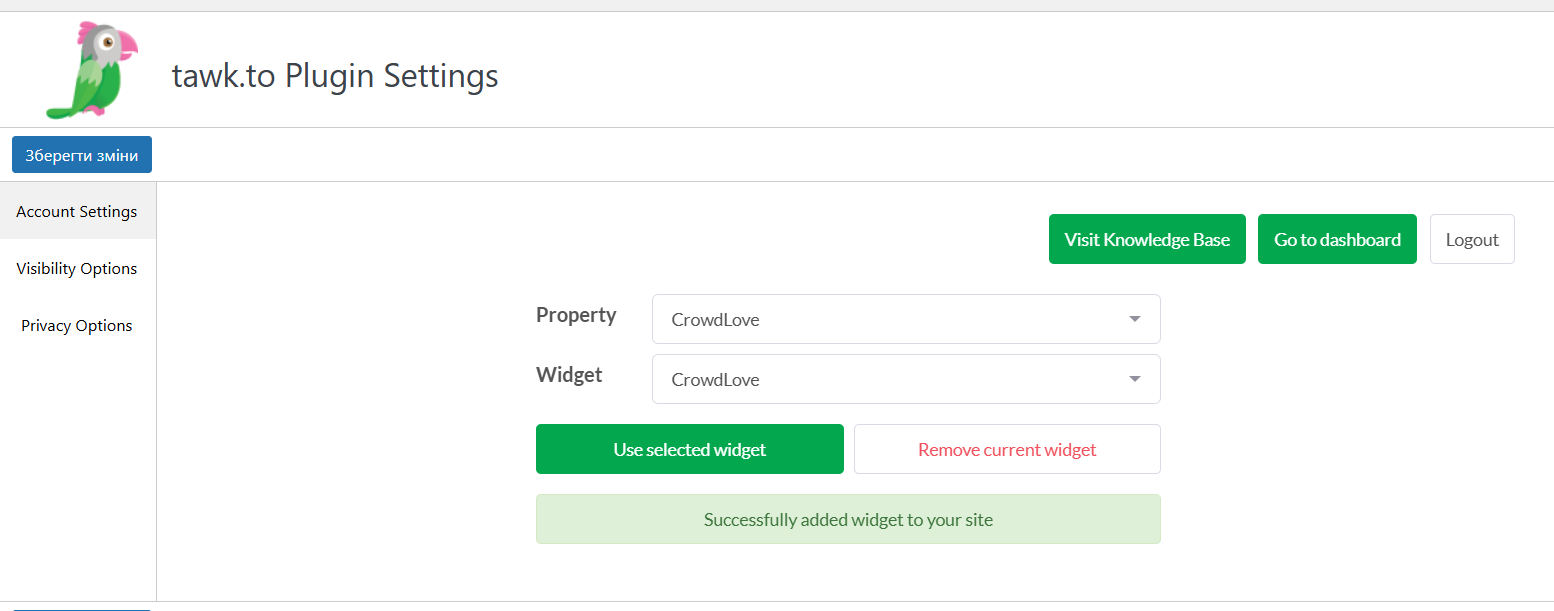Click the Visit Knowledge Base button

1147,239
